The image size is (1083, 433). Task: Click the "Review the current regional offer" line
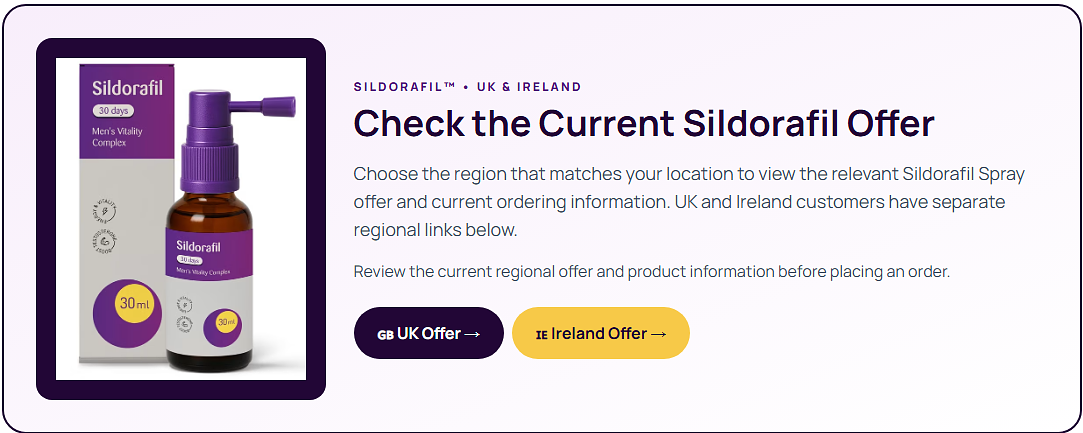pos(652,271)
